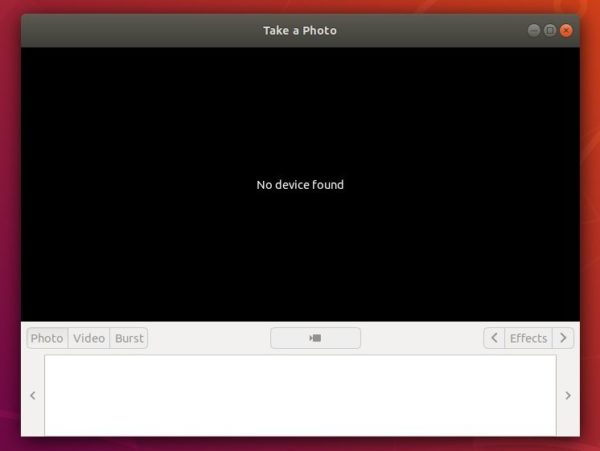600x451 pixels.
Task: Go to next effects page arrow
Action: [x=563, y=338]
